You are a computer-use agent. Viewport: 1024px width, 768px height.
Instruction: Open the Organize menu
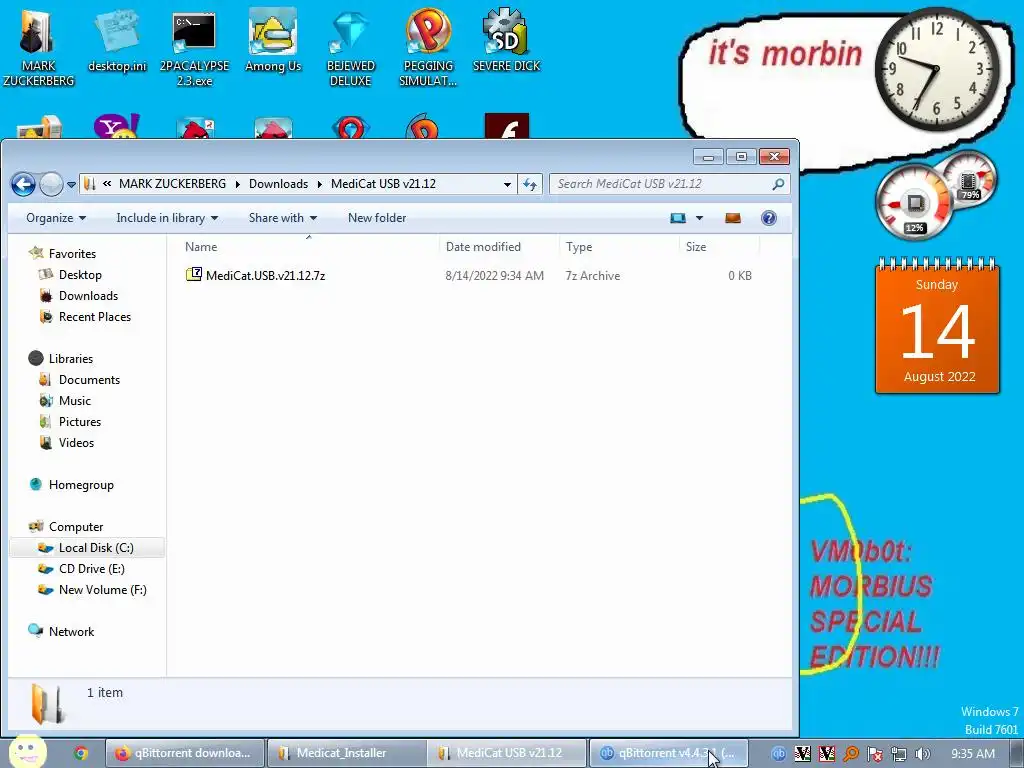(x=56, y=218)
